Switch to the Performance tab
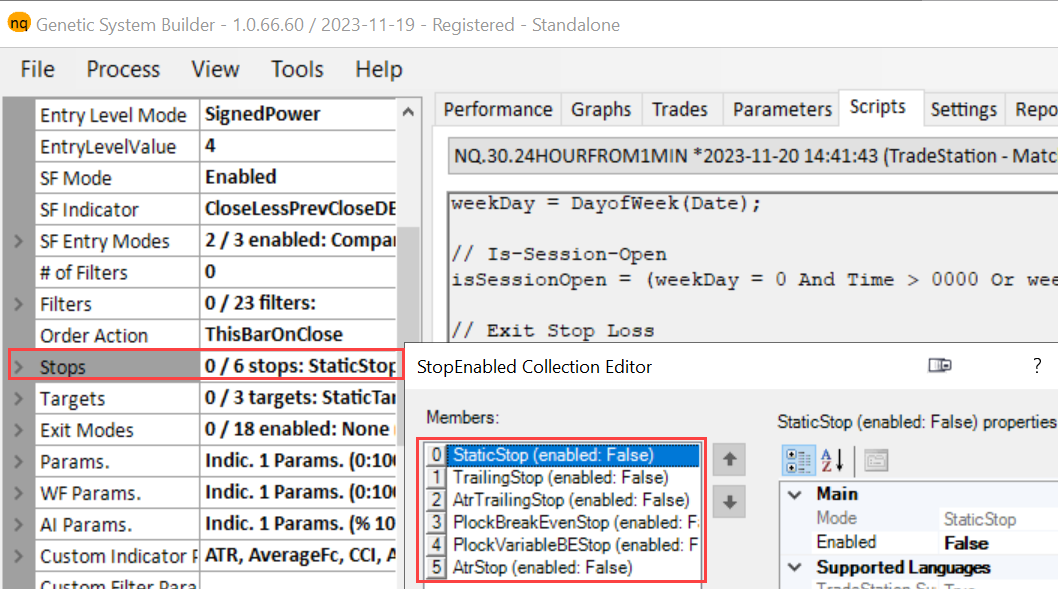This screenshot has height=589, width=1058. pos(497,109)
